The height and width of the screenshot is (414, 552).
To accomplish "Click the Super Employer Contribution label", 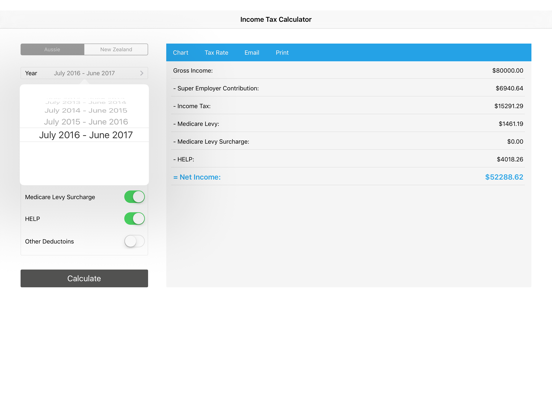I will click(x=216, y=88).
